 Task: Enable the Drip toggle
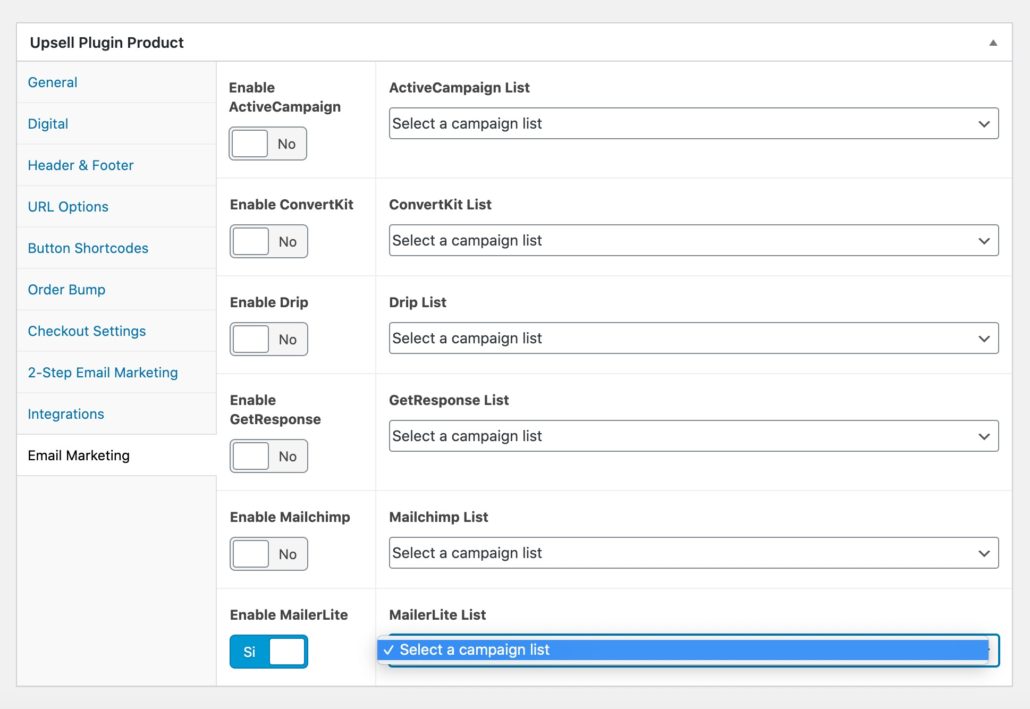267,338
